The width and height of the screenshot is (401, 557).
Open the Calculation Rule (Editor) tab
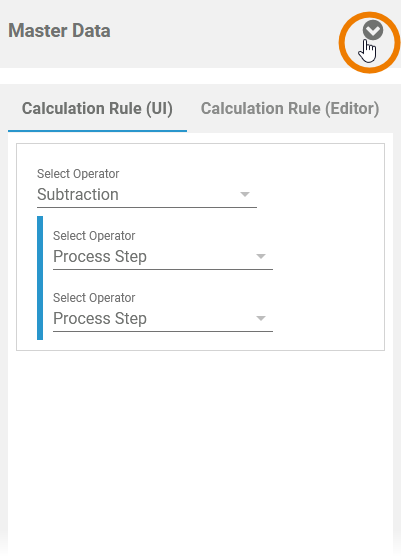tap(290, 108)
